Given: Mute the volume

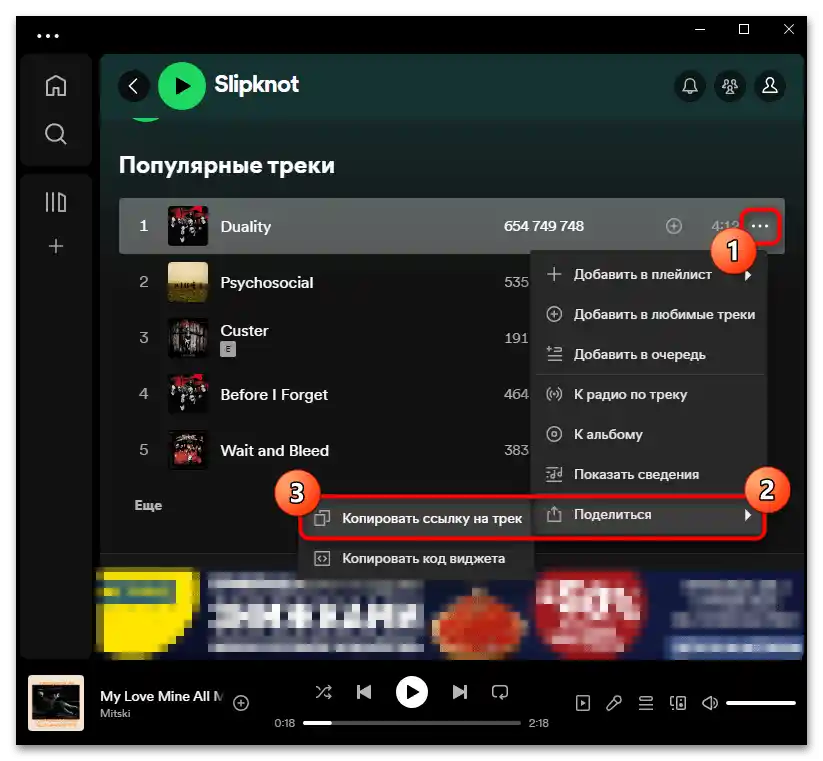Looking at the screenshot, I should pos(710,702).
